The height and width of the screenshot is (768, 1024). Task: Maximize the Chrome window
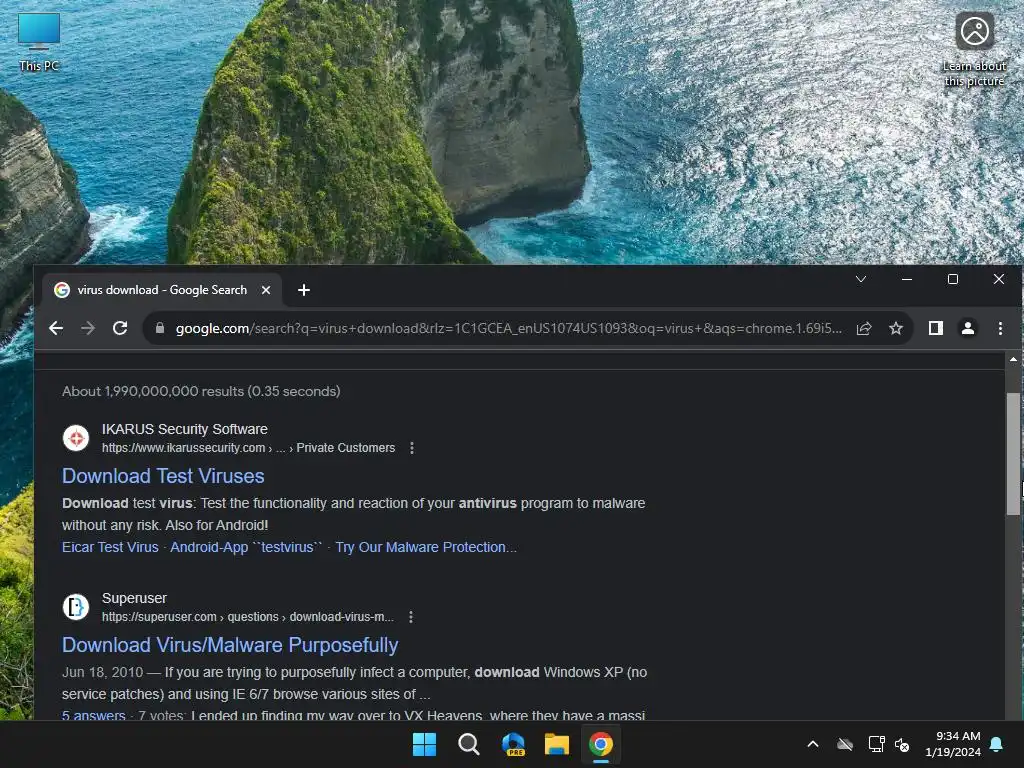953,280
